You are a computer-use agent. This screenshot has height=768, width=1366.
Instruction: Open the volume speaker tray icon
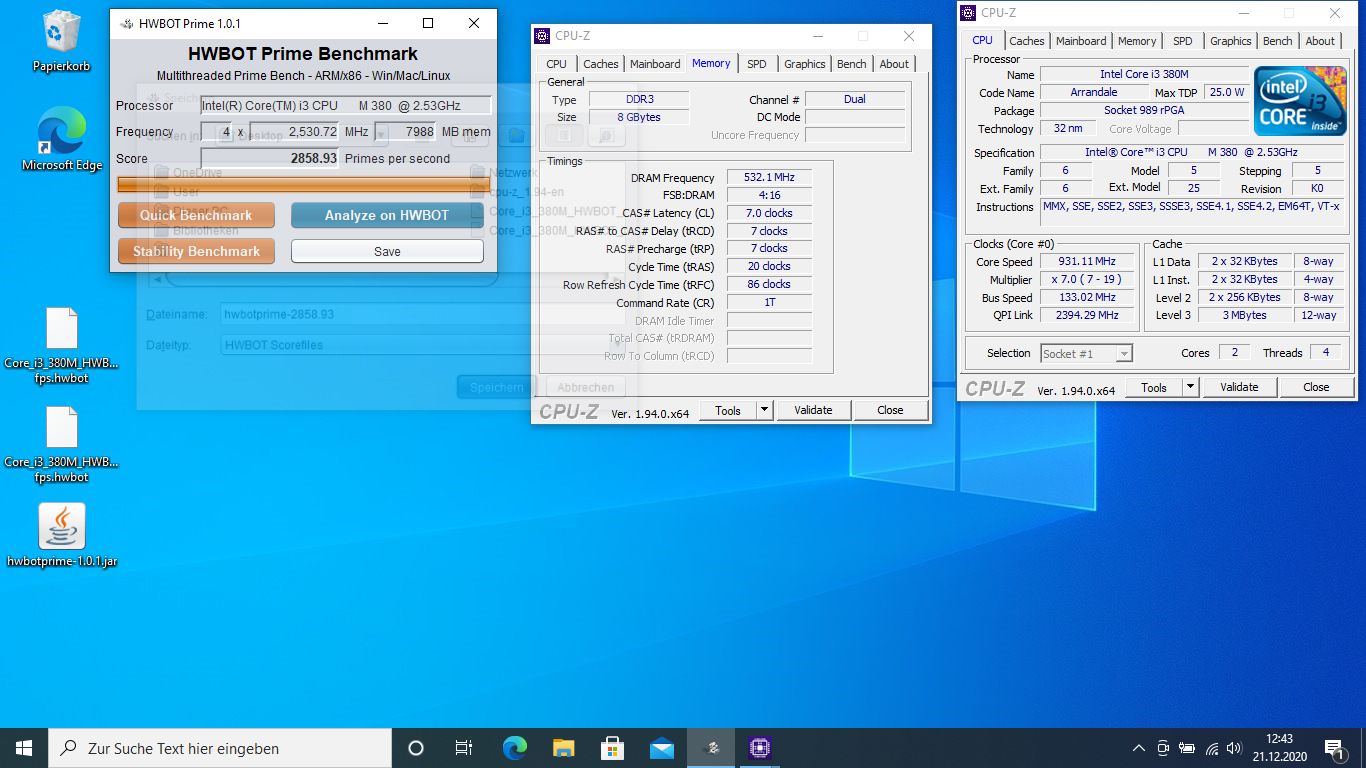point(1235,748)
